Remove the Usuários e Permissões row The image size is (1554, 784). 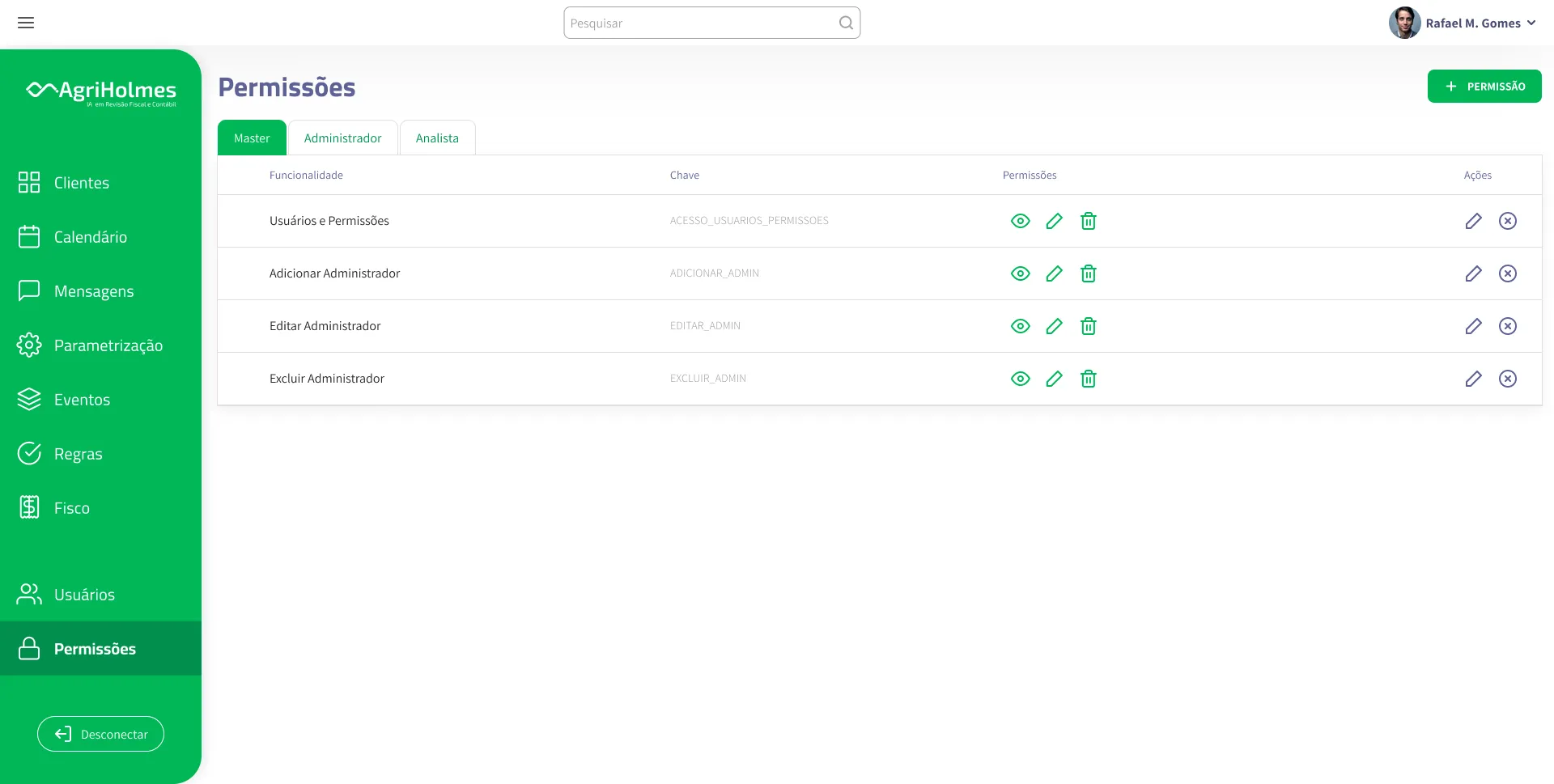tap(1507, 221)
